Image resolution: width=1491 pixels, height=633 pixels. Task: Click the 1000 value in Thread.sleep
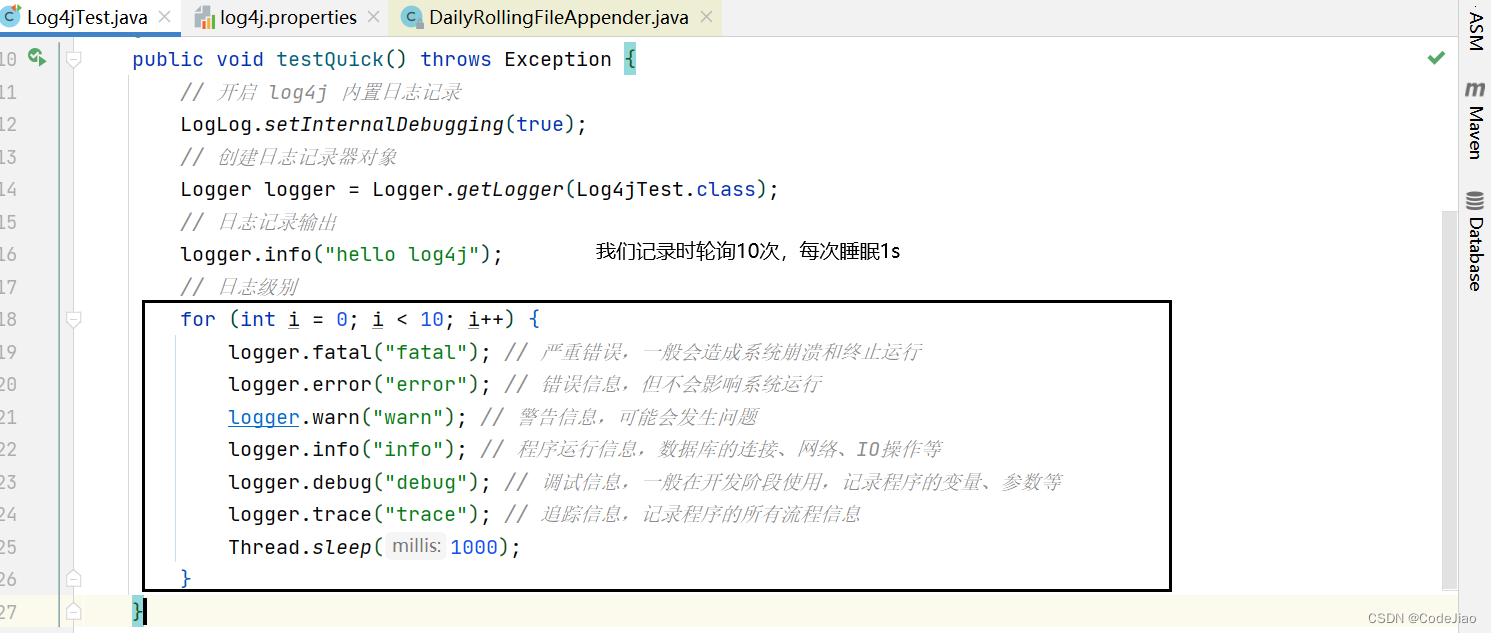coord(474,547)
